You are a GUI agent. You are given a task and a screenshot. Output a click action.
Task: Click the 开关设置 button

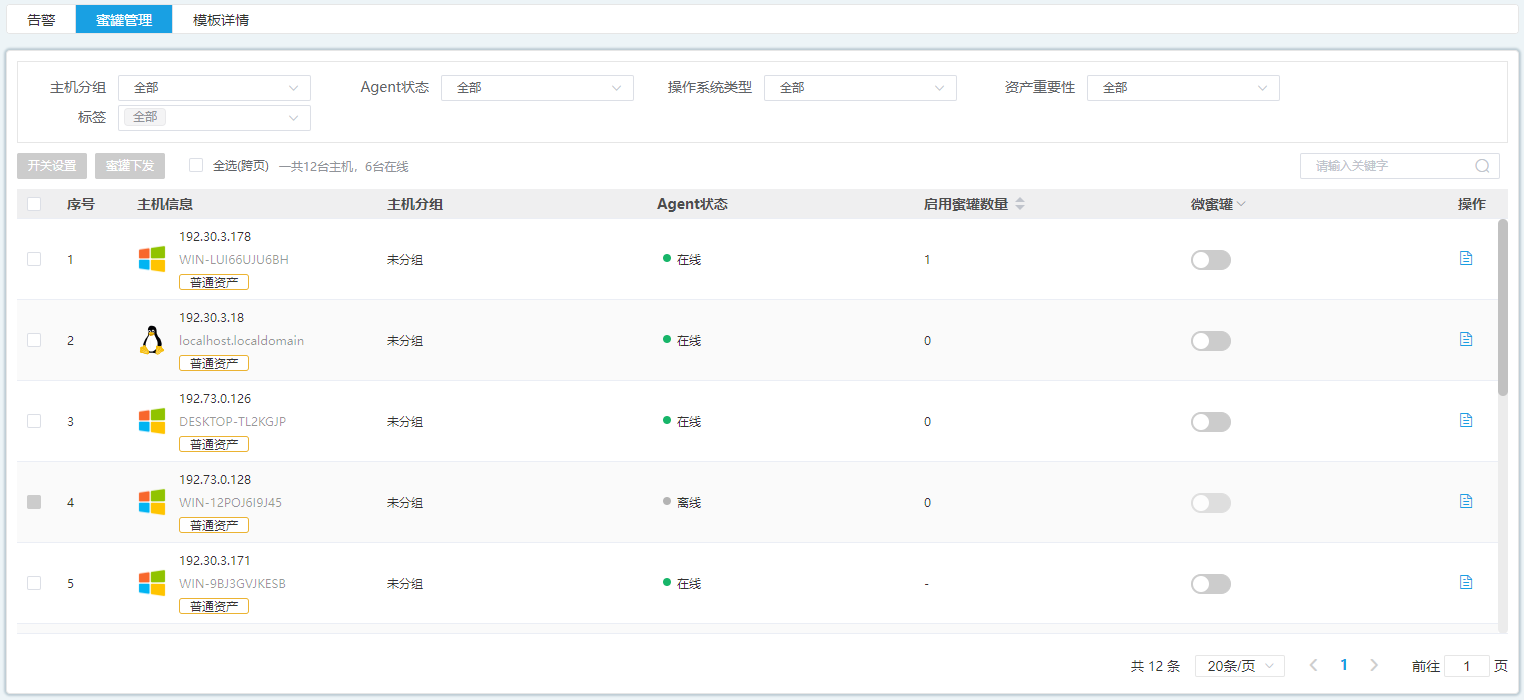(x=52, y=166)
